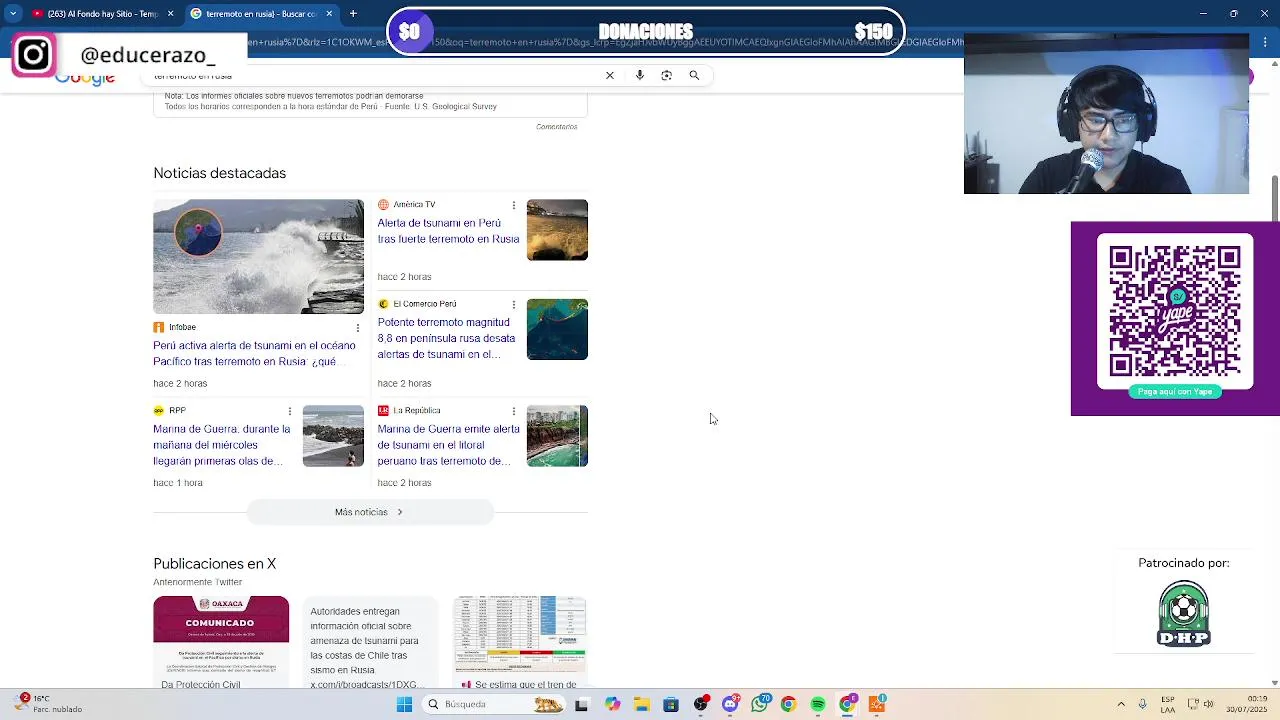
Task: Open the X post with the tsunami arrival table
Action: tap(520, 641)
